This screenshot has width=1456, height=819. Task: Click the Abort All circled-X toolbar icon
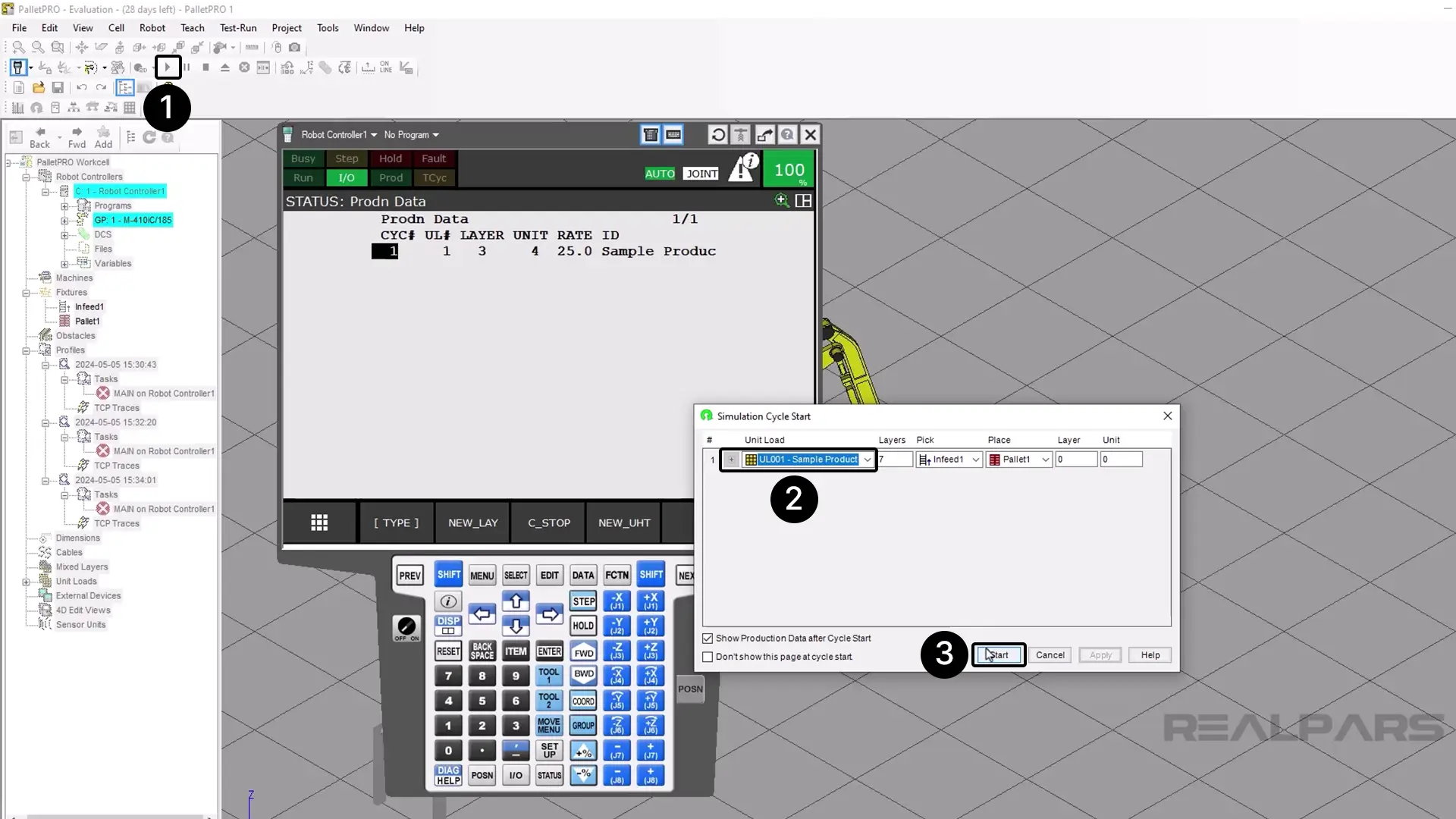pos(244,67)
